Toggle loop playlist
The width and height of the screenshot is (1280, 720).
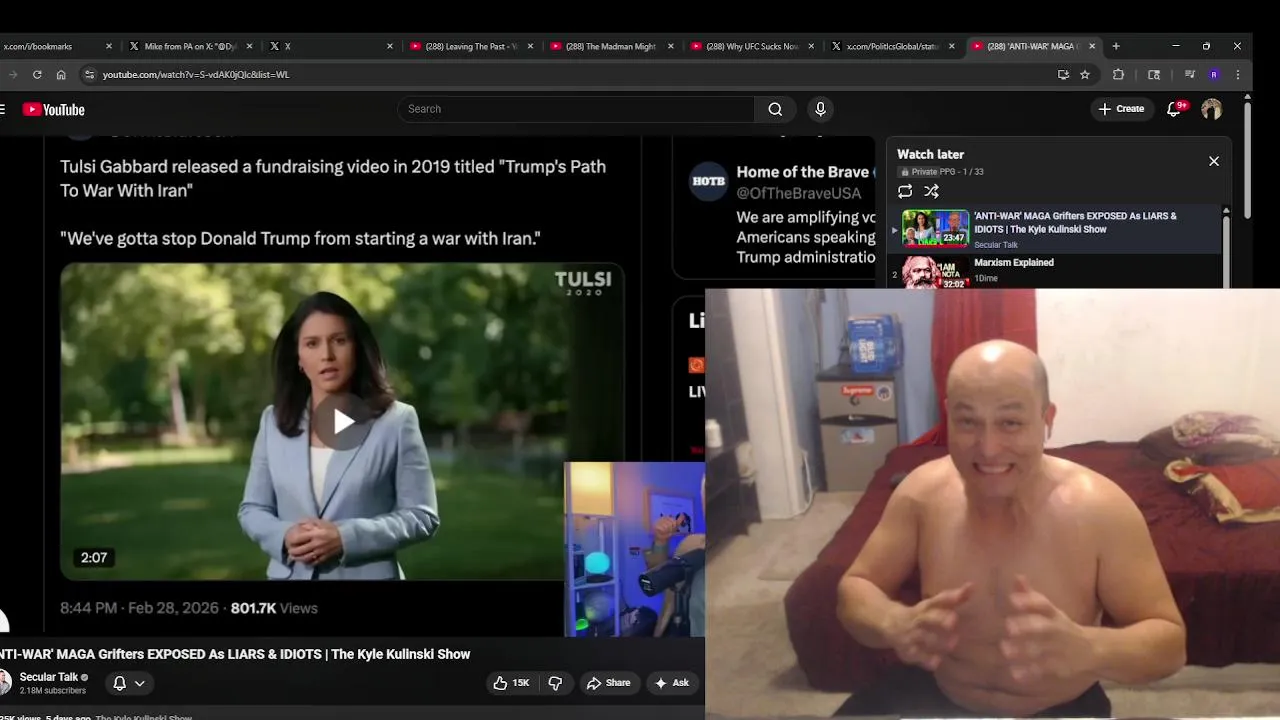pyautogui.click(x=905, y=191)
